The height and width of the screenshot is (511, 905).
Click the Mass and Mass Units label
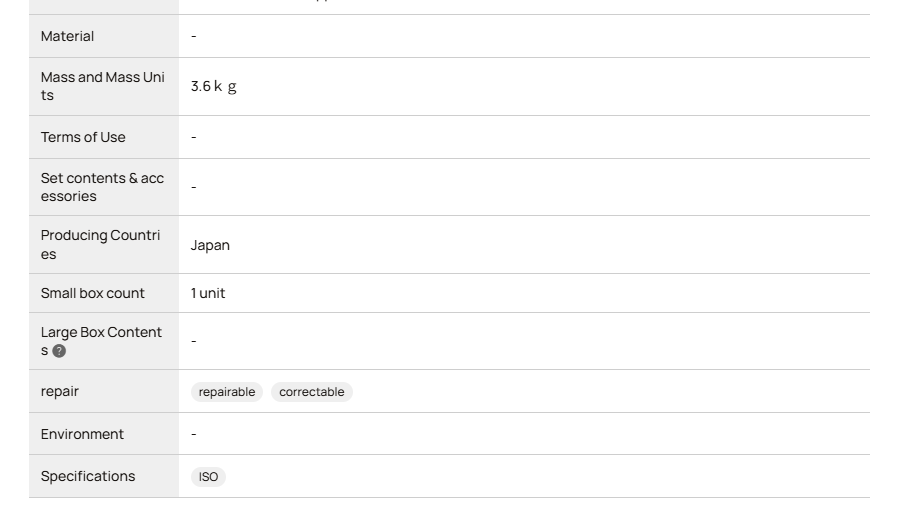click(103, 86)
